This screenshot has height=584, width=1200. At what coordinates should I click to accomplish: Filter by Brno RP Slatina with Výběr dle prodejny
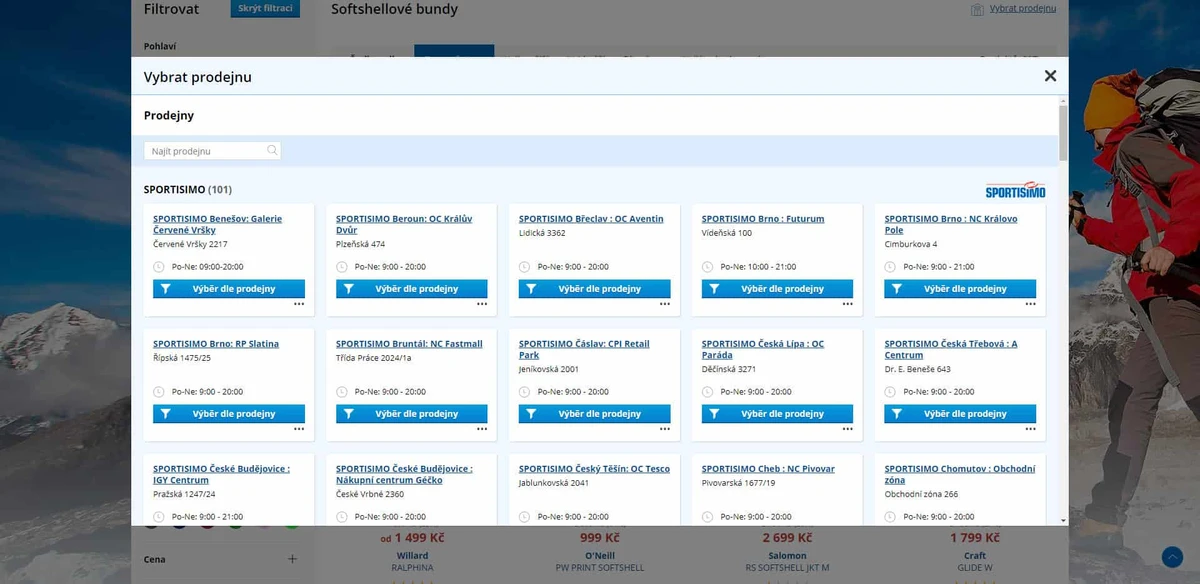(x=229, y=414)
